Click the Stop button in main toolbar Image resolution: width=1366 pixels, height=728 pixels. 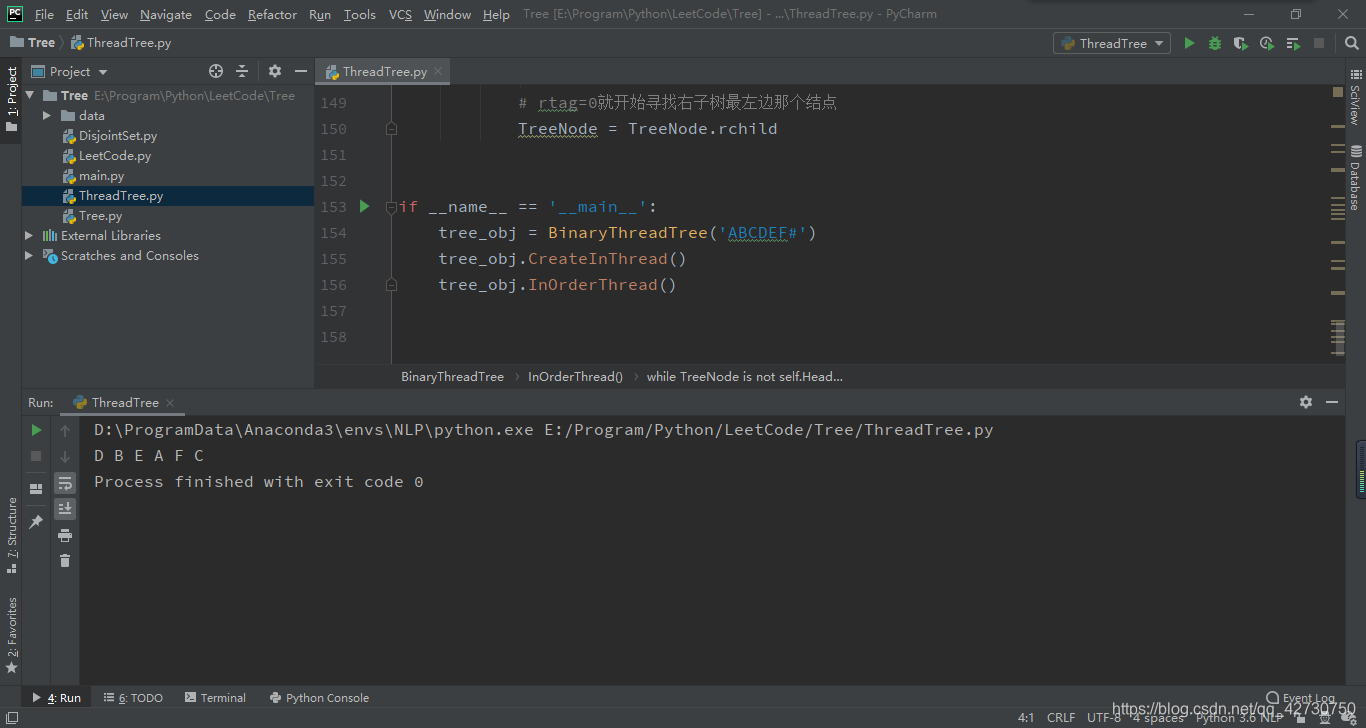1319,43
